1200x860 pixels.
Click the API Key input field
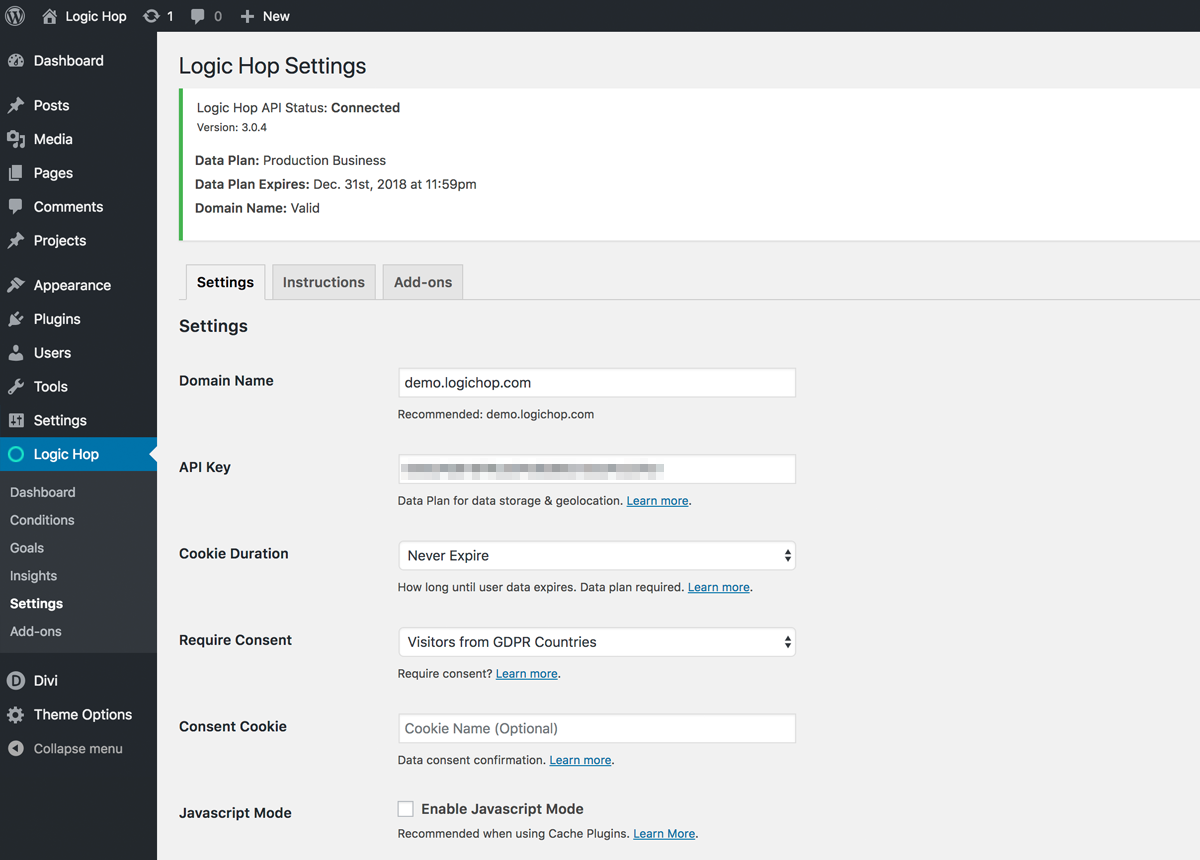click(x=597, y=469)
